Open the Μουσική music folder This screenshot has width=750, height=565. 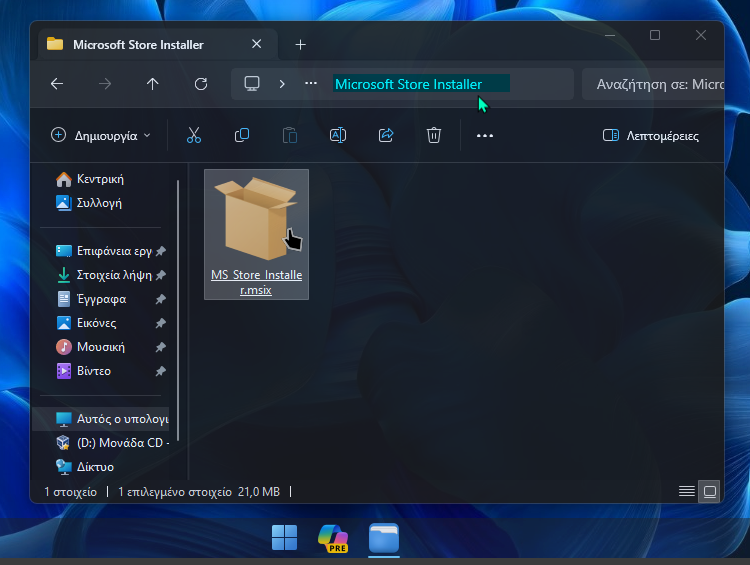pos(90,347)
